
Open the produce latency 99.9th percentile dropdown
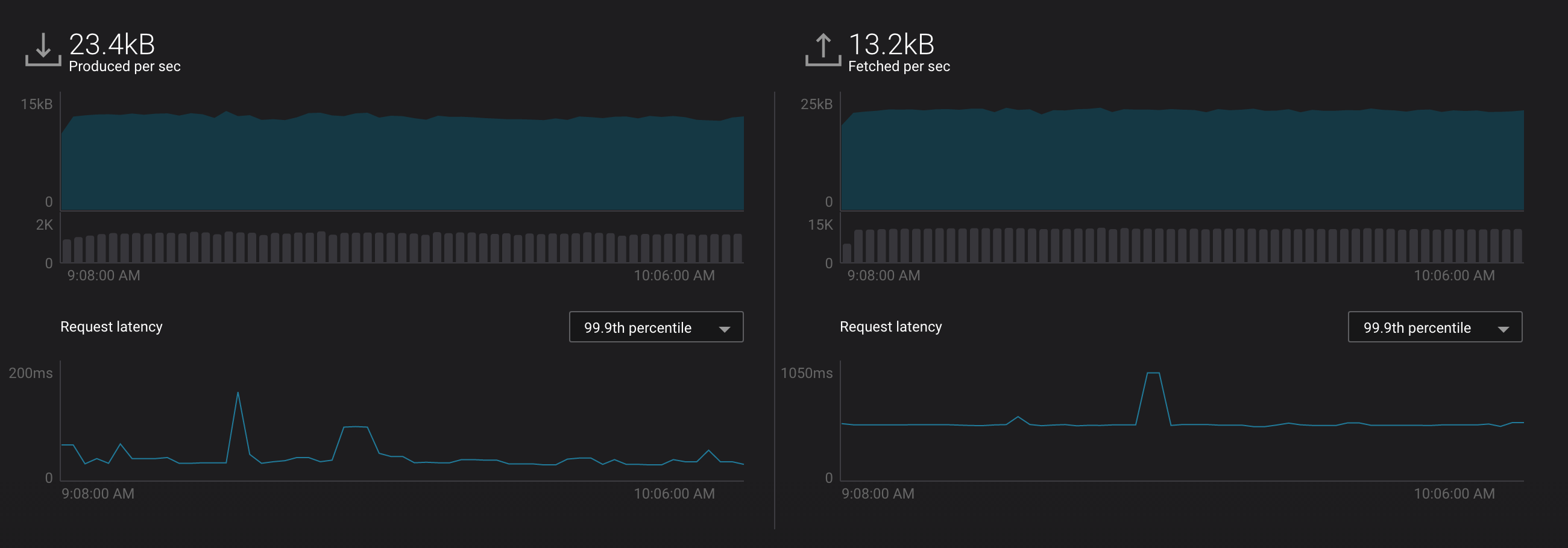tap(656, 327)
